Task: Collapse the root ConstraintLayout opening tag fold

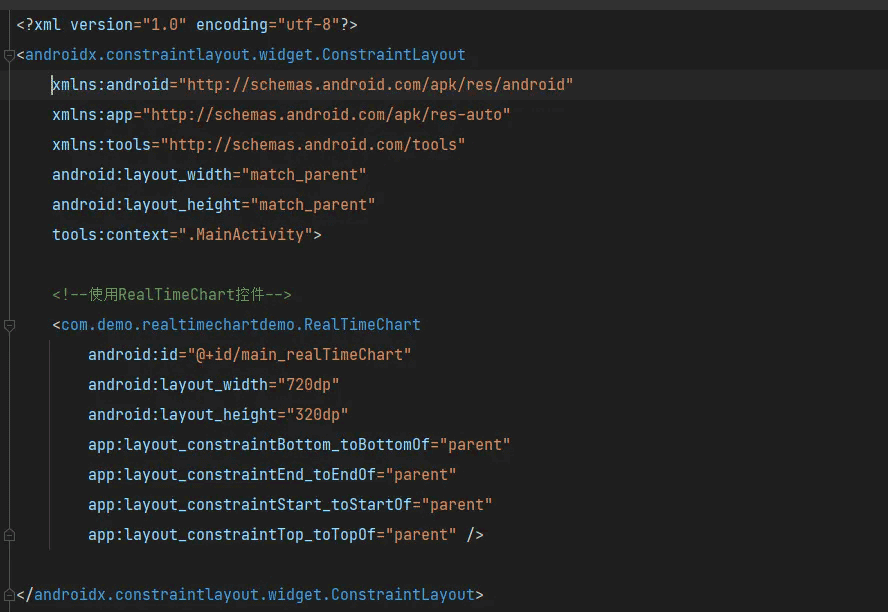Action: click(9, 55)
